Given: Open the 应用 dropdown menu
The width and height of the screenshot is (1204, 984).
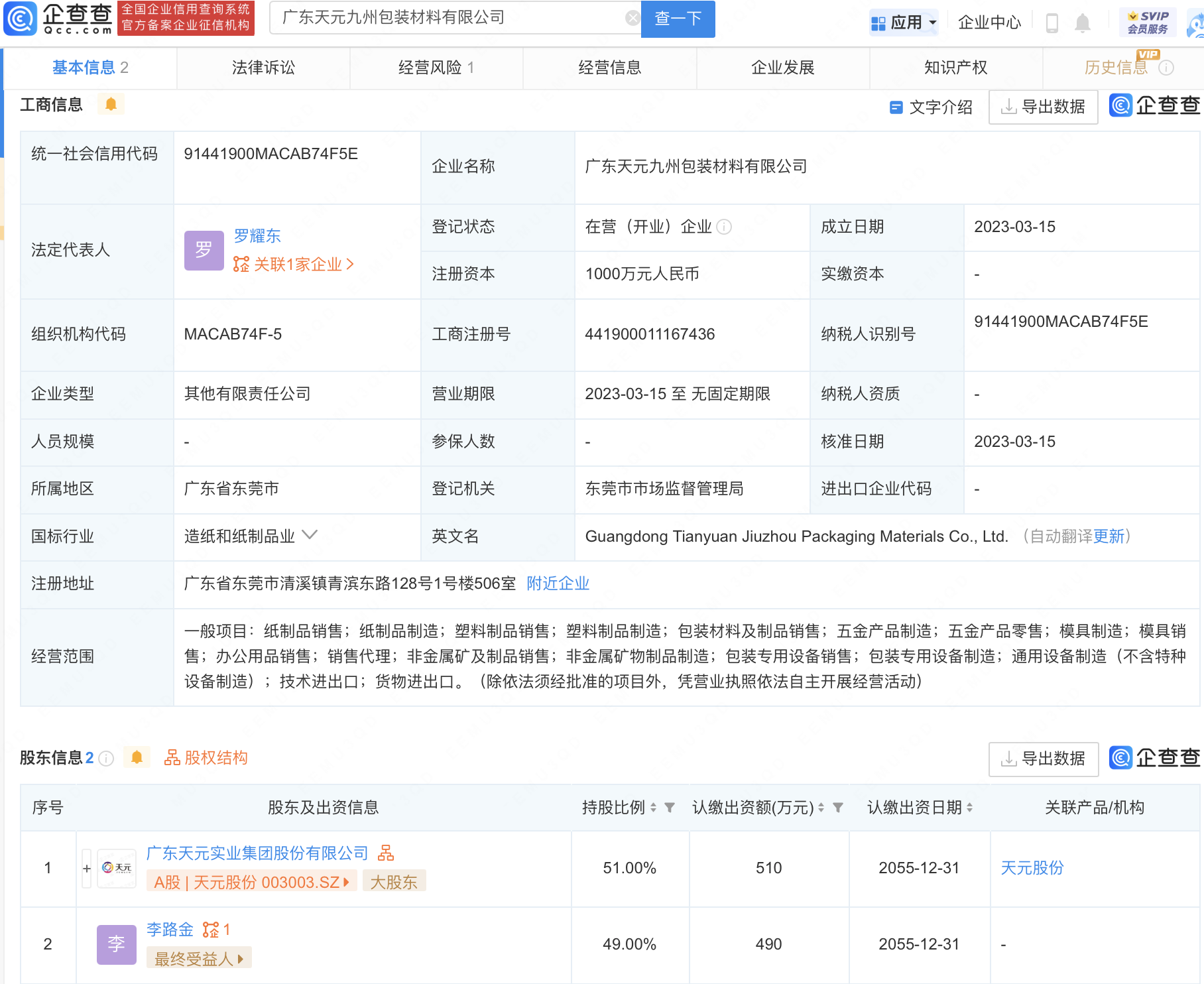Looking at the screenshot, I should point(904,23).
